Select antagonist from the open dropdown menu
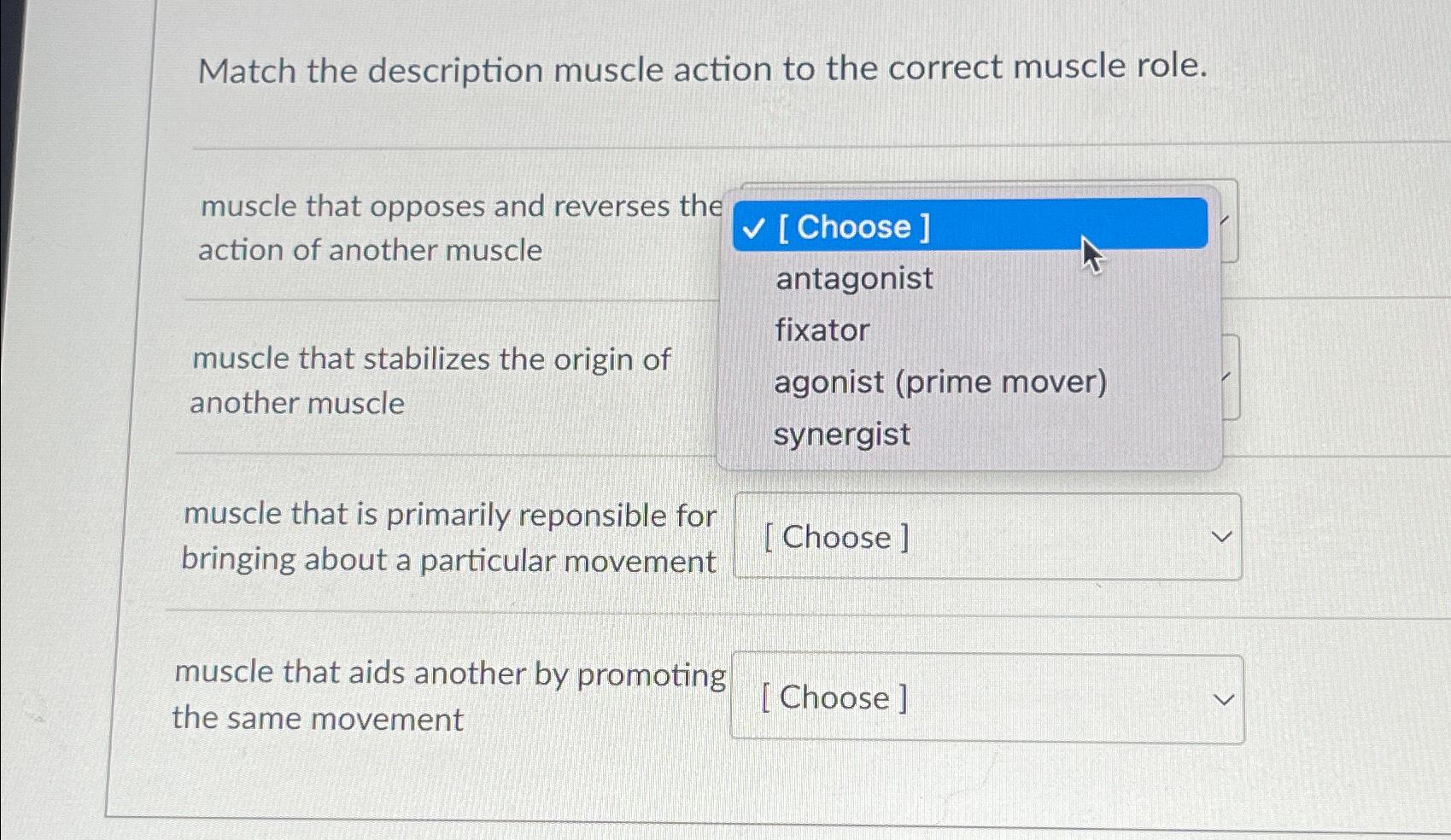This screenshot has height=840, width=1451. 851,278
